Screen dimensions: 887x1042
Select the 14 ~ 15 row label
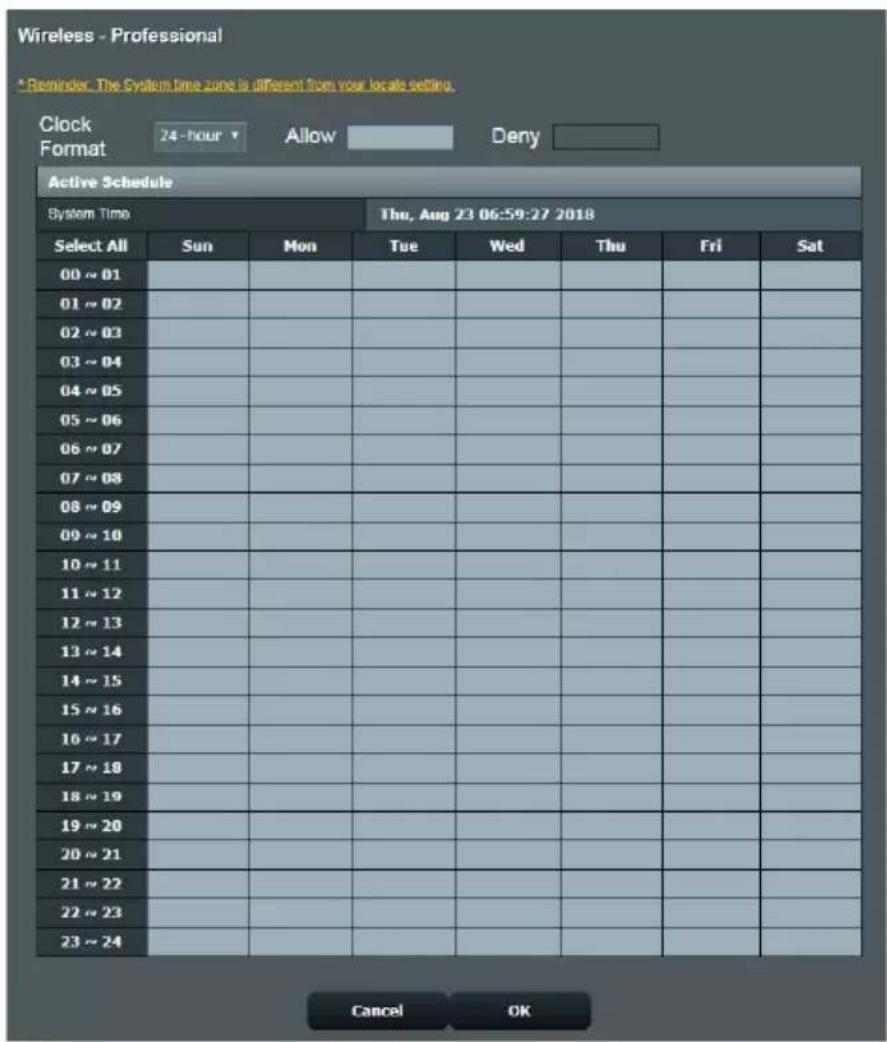coord(92,681)
